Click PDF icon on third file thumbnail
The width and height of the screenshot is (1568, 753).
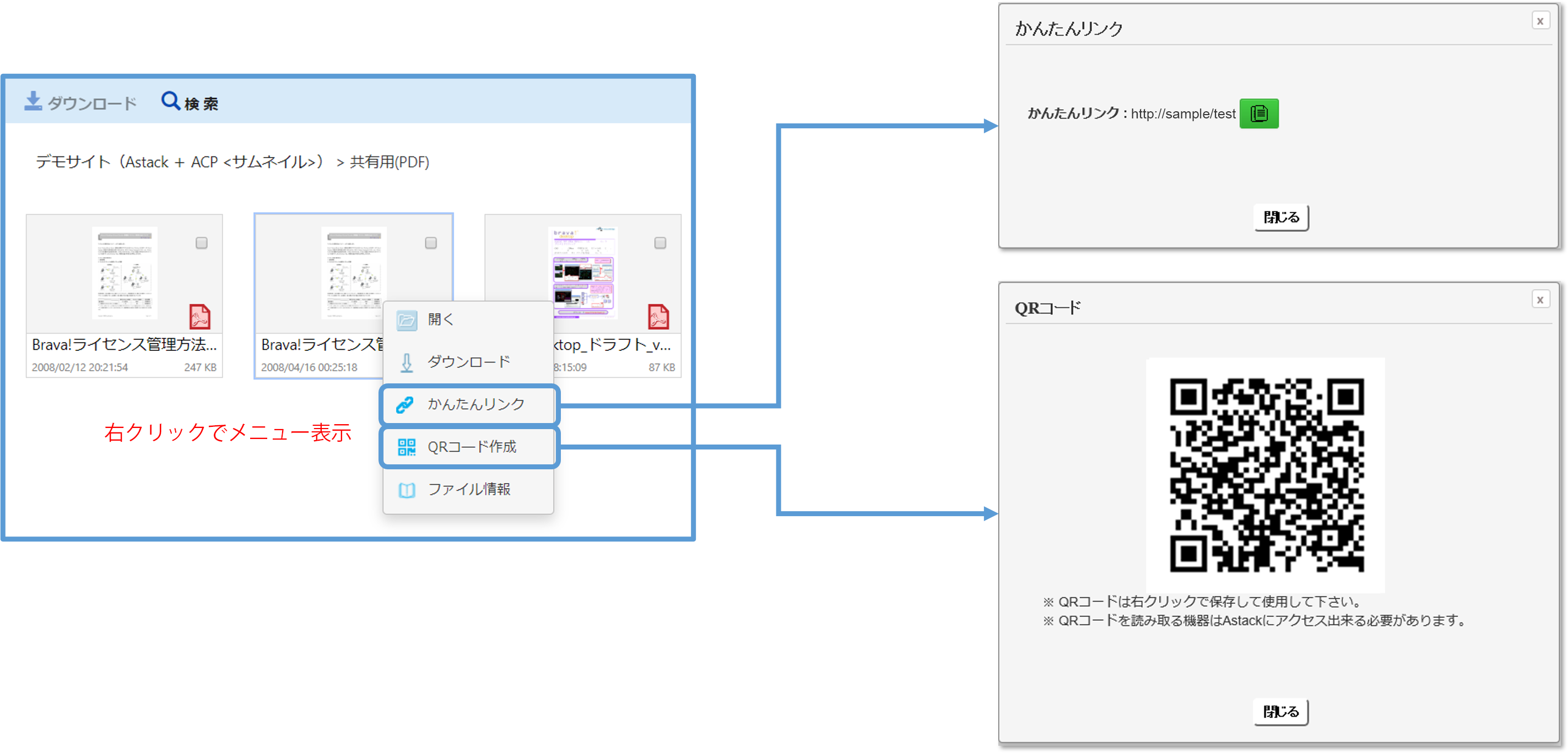(658, 317)
